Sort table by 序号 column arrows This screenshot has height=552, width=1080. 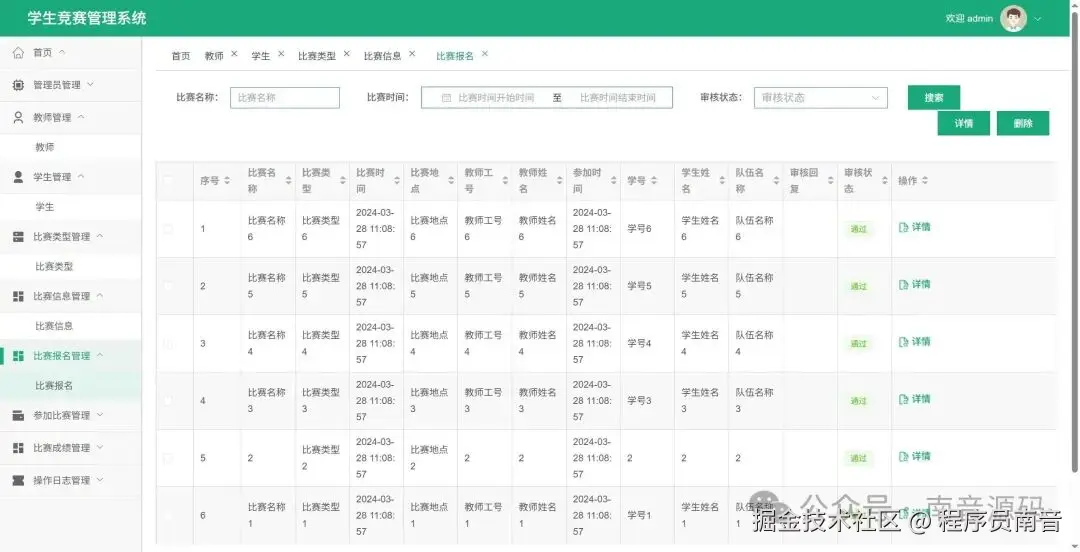[227, 181]
